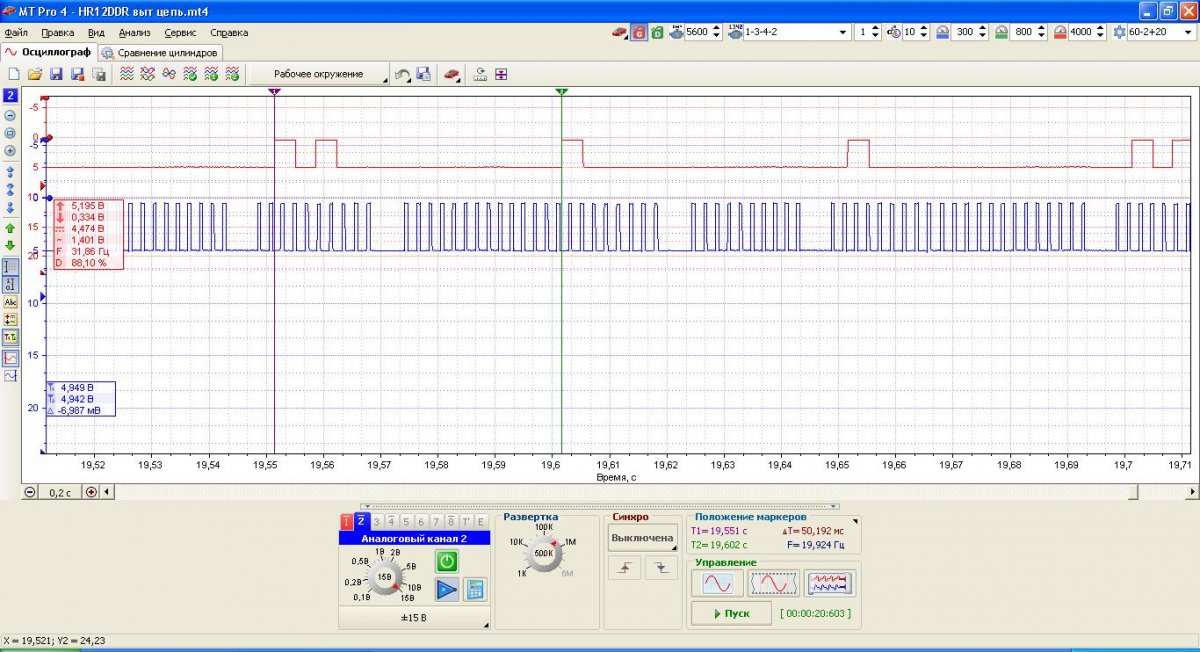Screen dimensions: 1200x652
Task: Switch to analog channel 1 selector
Action: pyautogui.click(x=347, y=521)
